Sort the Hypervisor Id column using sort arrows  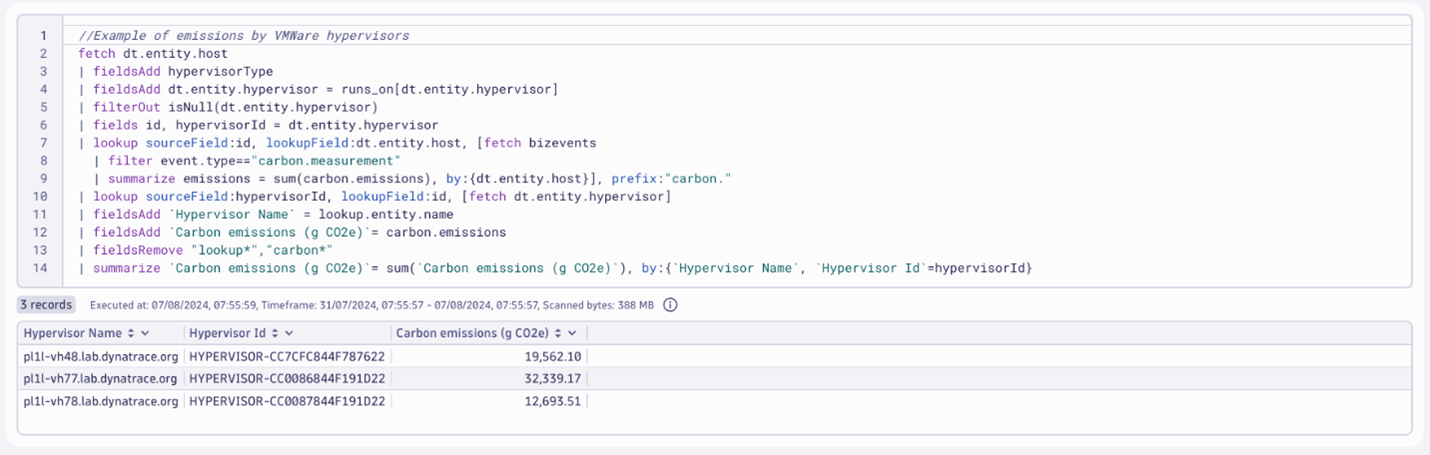pyautogui.click(x=274, y=333)
